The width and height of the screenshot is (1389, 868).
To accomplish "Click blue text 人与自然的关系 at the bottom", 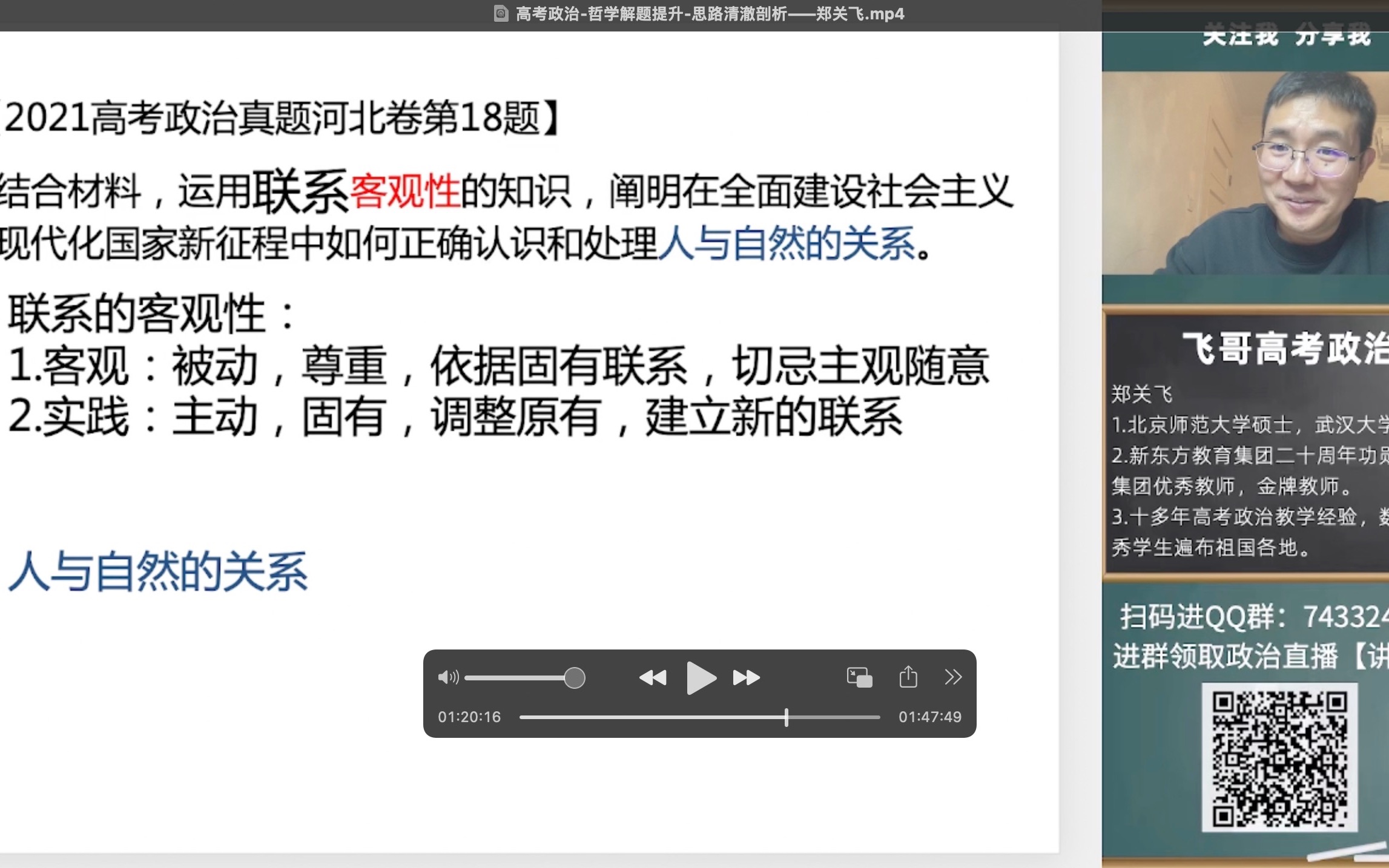I will pos(157,571).
